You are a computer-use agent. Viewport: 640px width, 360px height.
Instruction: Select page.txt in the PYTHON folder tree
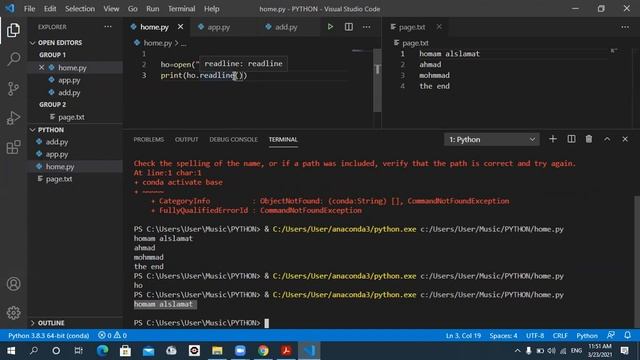pyautogui.click(x=59, y=179)
